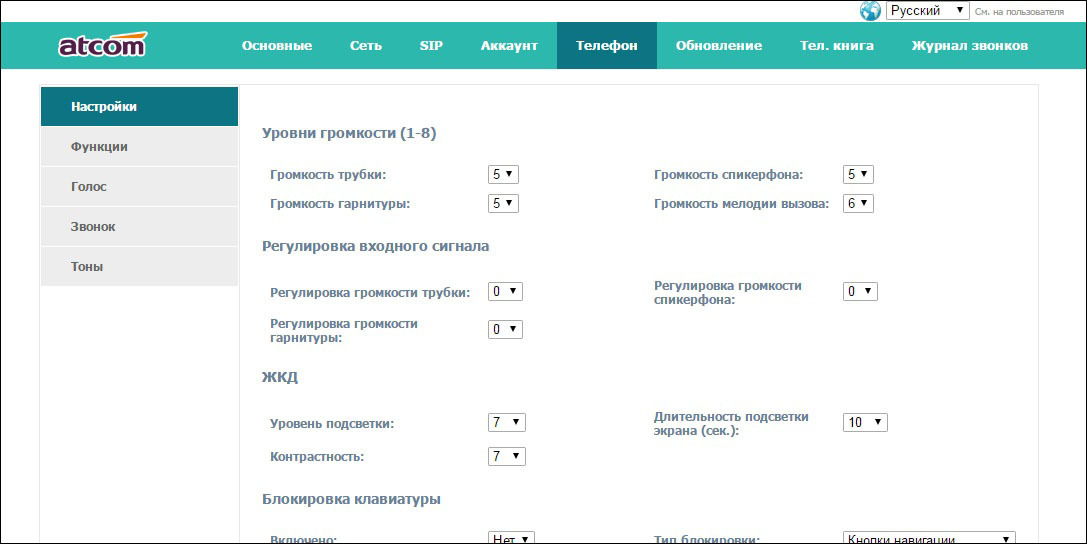Select Настройки in the sidebar

tap(139, 107)
